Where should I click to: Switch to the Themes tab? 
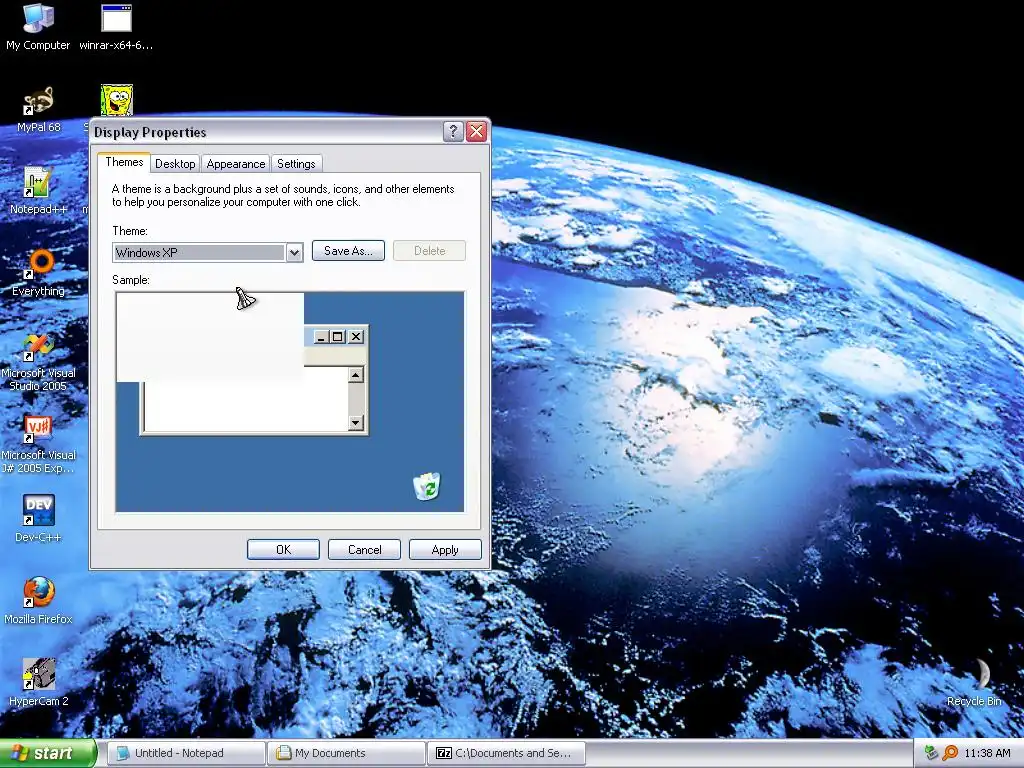tap(124, 162)
